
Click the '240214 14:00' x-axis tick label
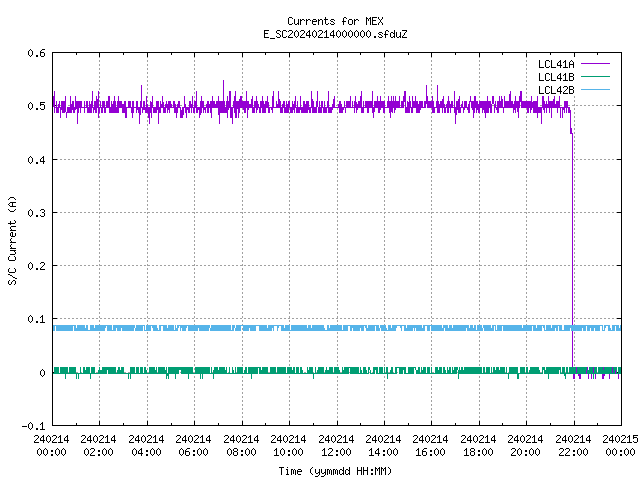coord(383,446)
